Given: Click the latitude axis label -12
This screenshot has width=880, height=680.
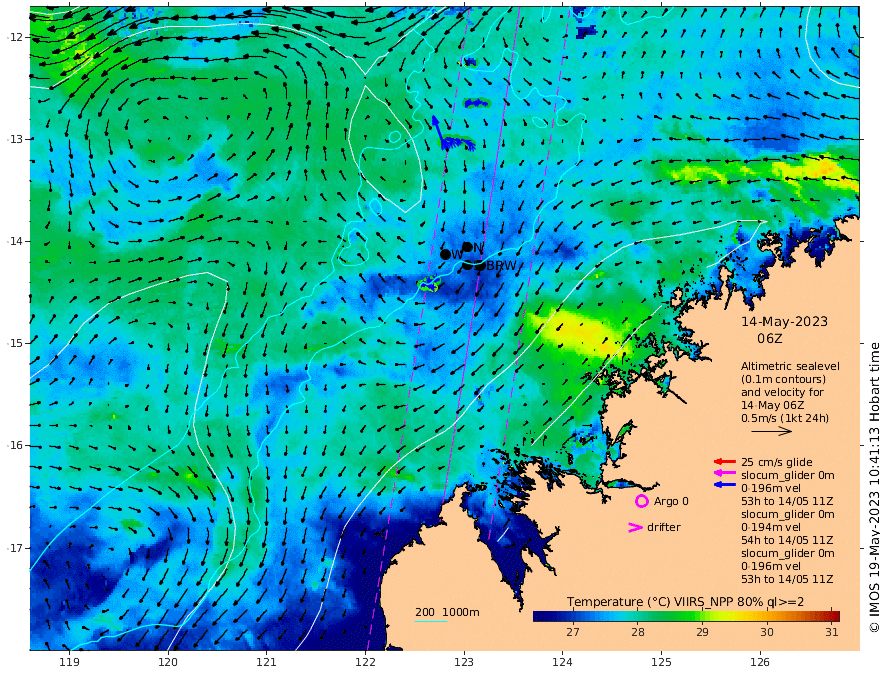Looking at the screenshot, I should (x=15, y=37).
